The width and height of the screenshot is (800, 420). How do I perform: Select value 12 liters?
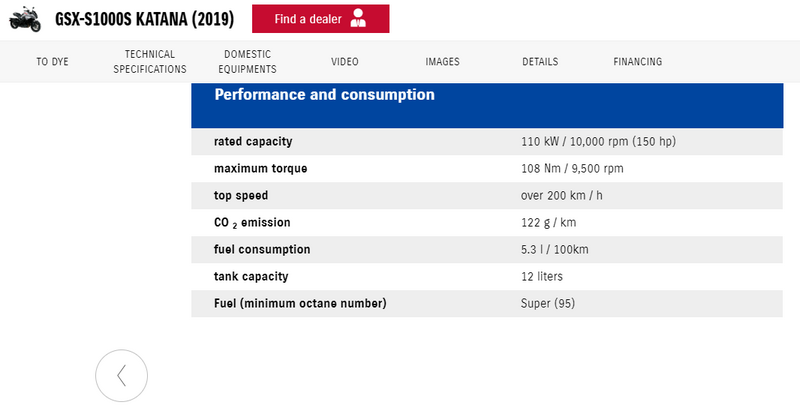[x=542, y=277]
